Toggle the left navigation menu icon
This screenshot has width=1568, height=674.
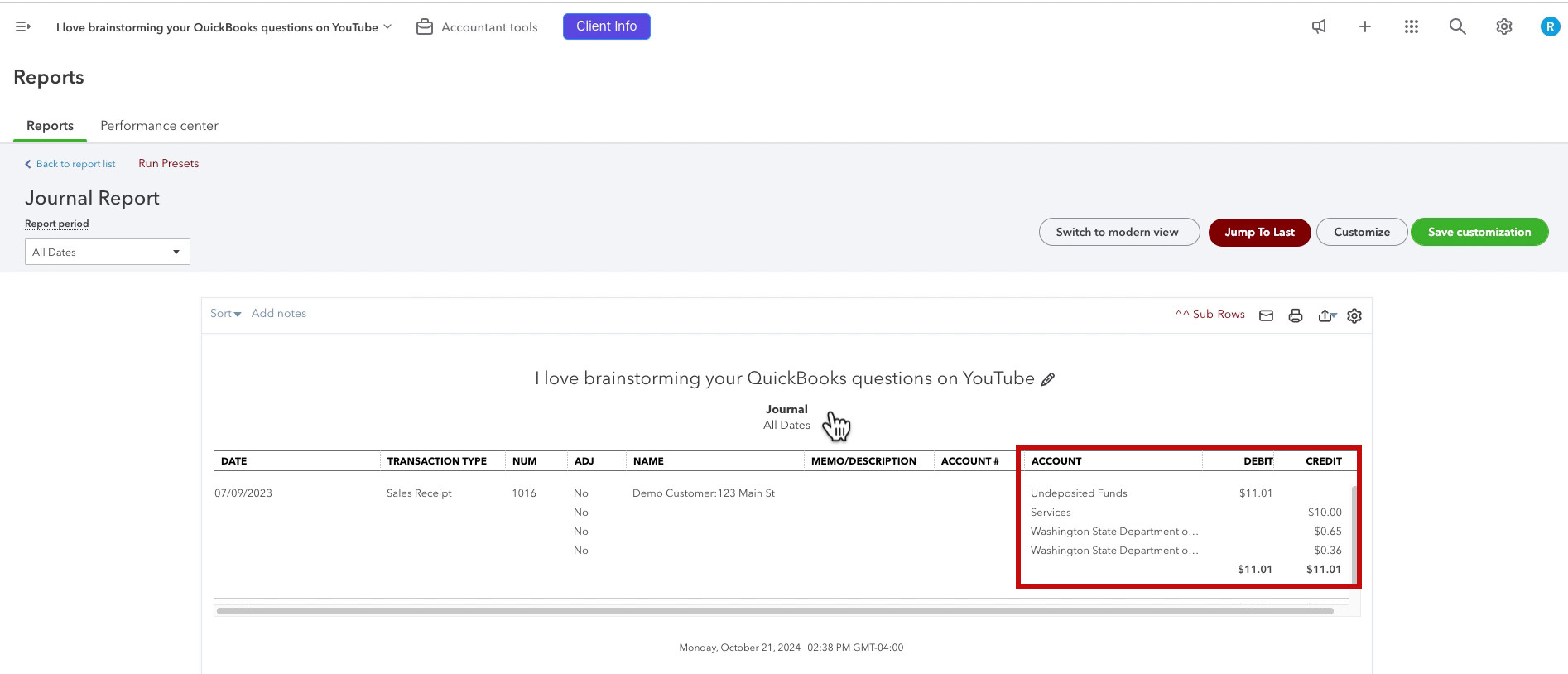pos(23,26)
